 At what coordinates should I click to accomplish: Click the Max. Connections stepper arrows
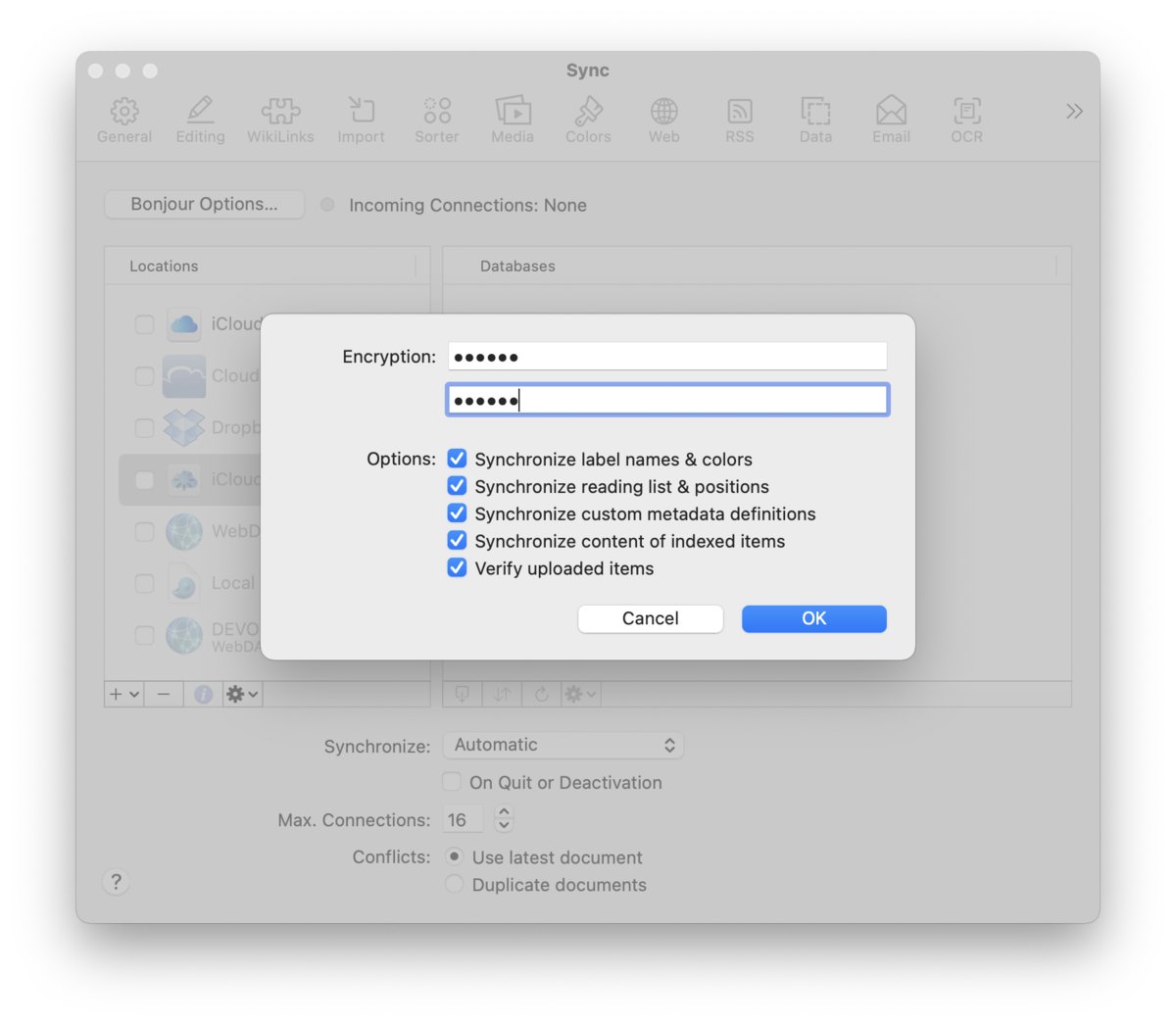[504, 818]
